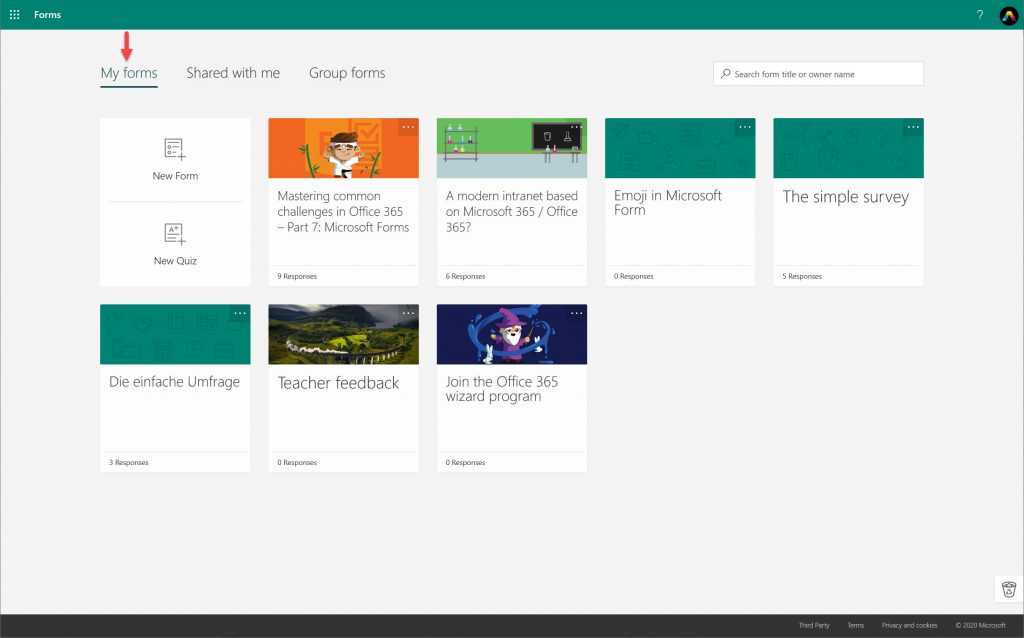
Task: Open 'A modern intranet based on Microsoft 365' form
Action: (512, 212)
